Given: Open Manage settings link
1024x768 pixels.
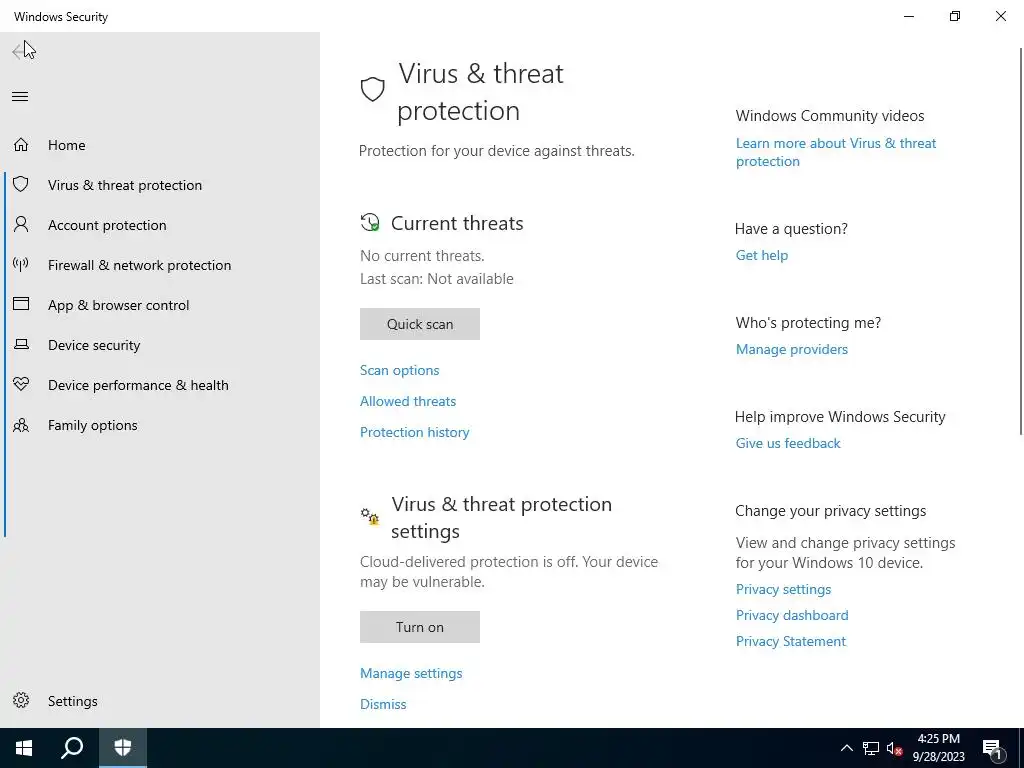Looking at the screenshot, I should [411, 673].
